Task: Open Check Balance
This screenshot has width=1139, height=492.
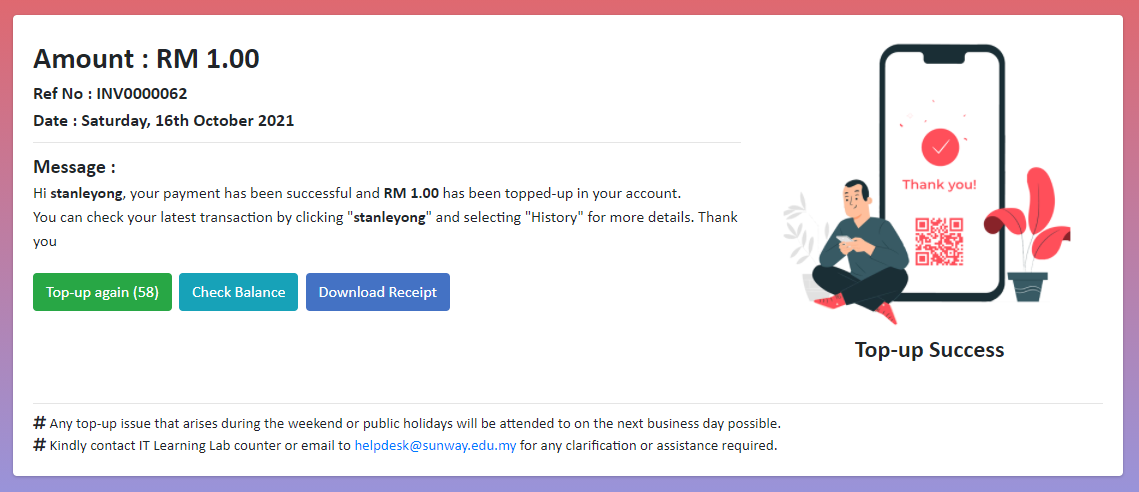Action: 238,292
